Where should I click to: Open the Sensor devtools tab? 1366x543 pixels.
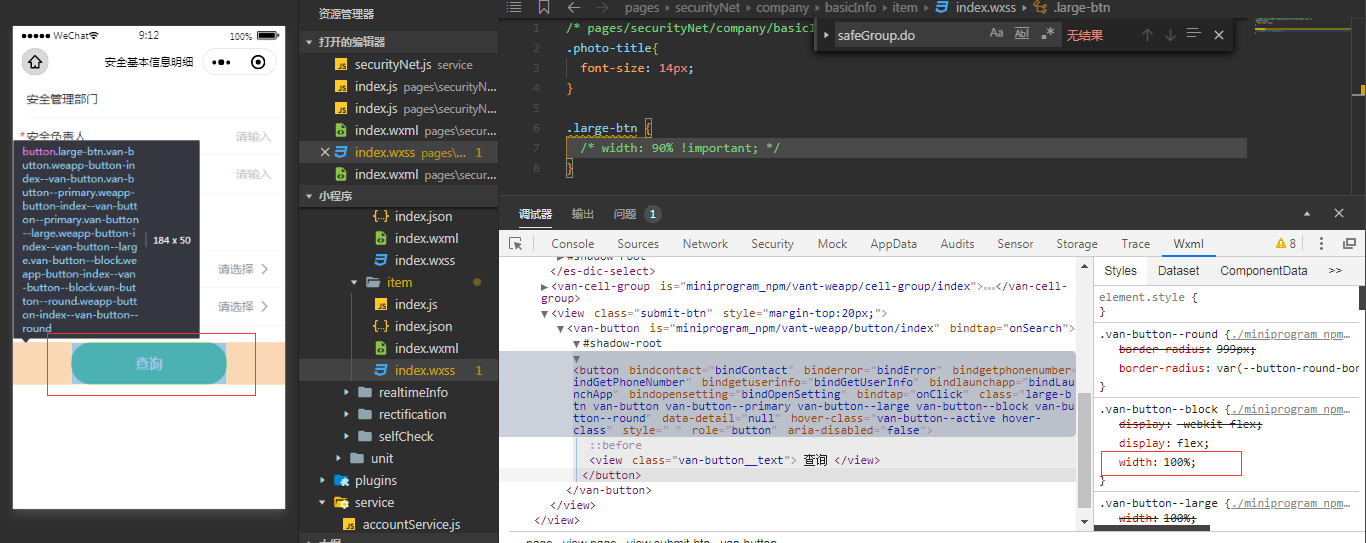click(1015, 244)
